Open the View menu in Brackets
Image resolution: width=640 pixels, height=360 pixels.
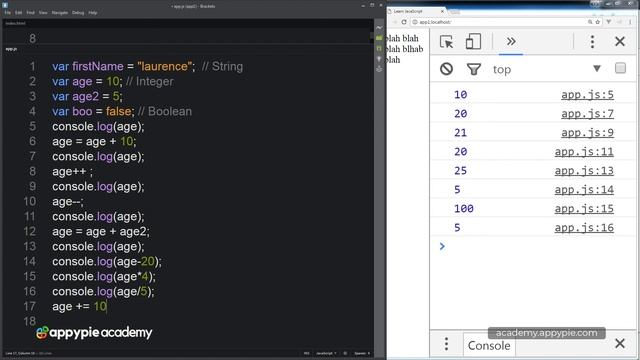(43, 13)
